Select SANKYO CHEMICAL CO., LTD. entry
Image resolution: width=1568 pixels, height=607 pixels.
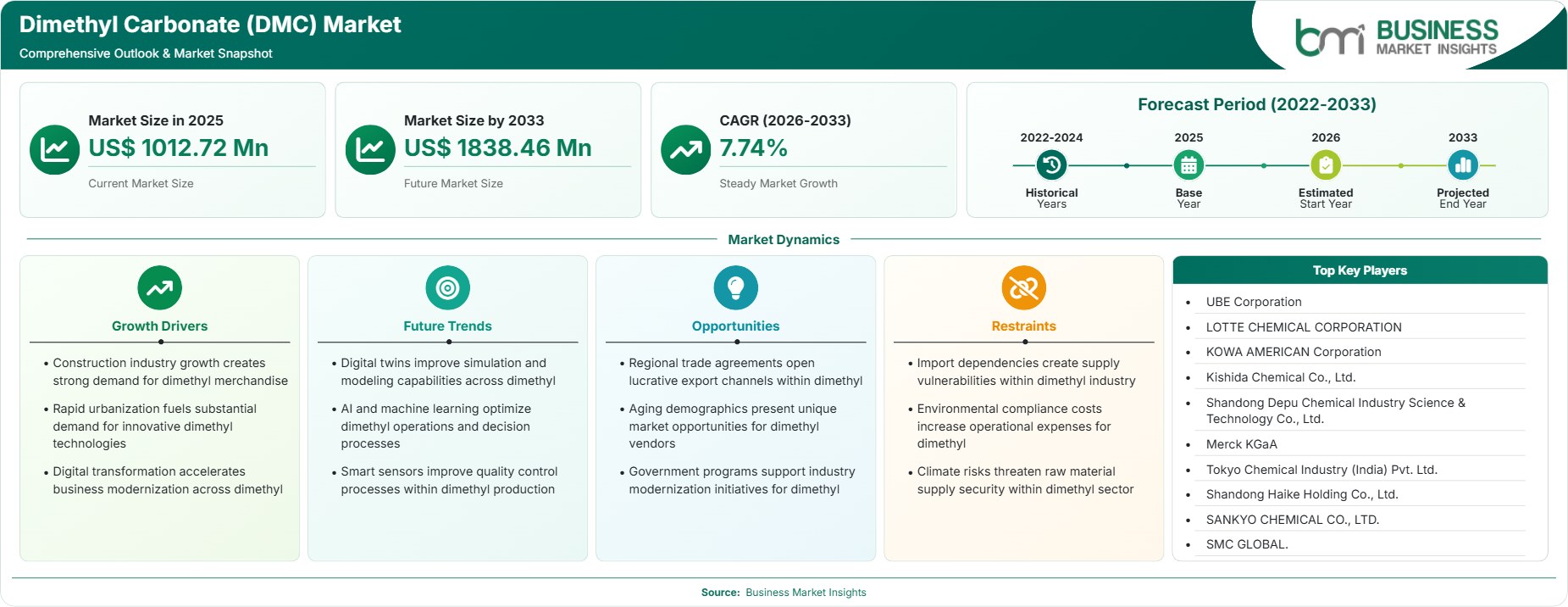(1293, 520)
